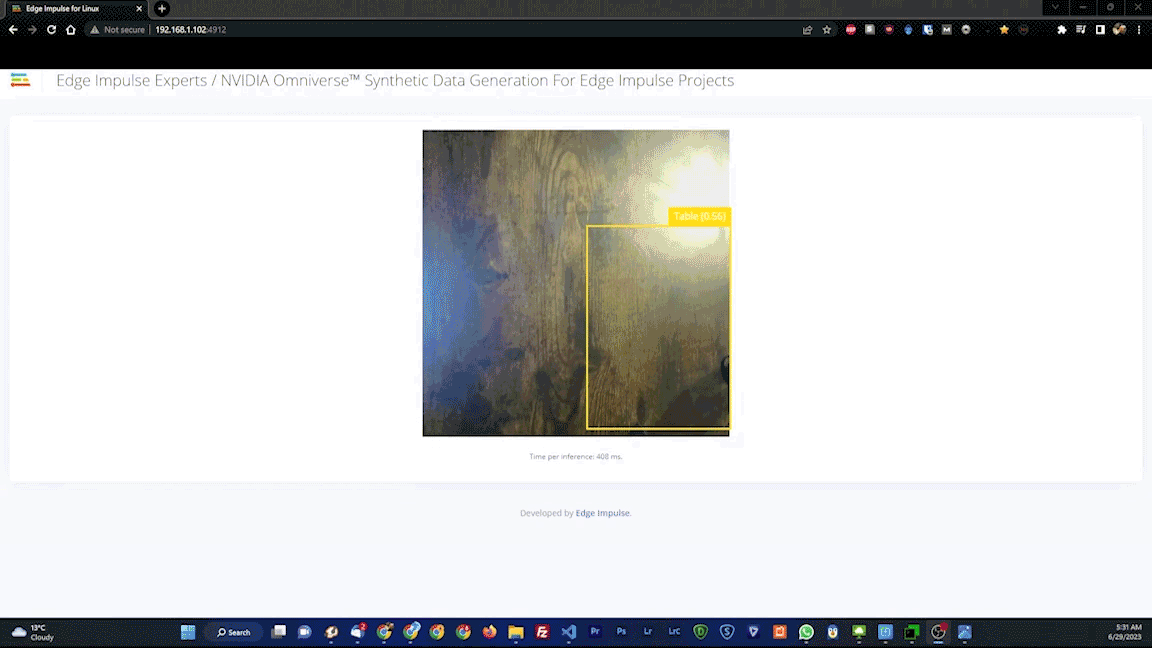Close the Edge Impulse for Linux tab
This screenshot has width=1152, height=648.
(x=139, y=9)
